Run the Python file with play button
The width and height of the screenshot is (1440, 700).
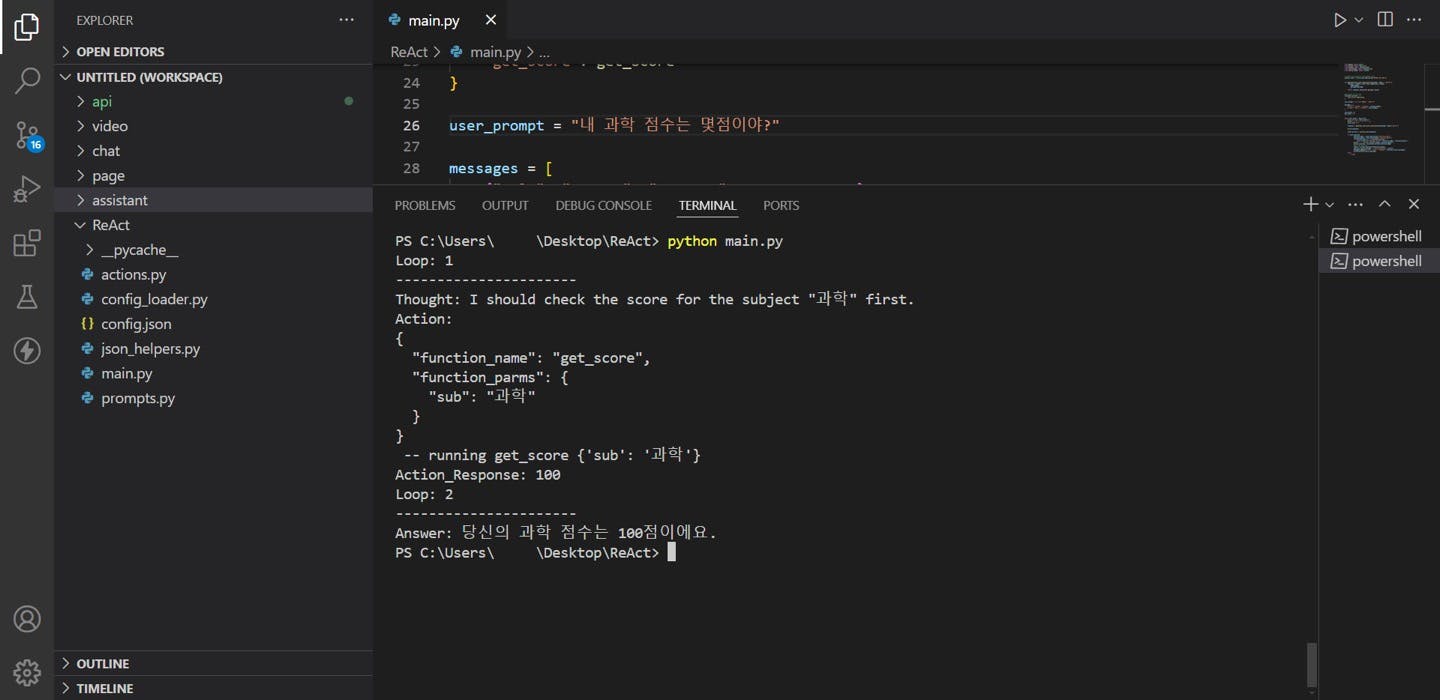point(1339,20)
